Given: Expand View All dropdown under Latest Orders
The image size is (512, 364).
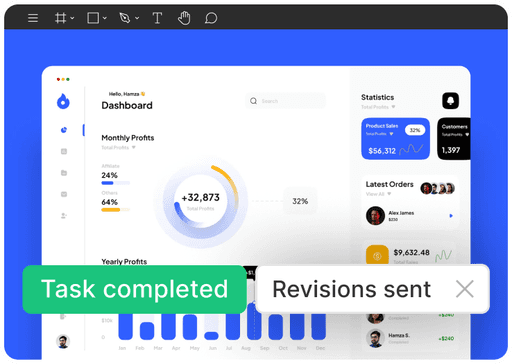Looking at the screenshot, I should [389, 194].
